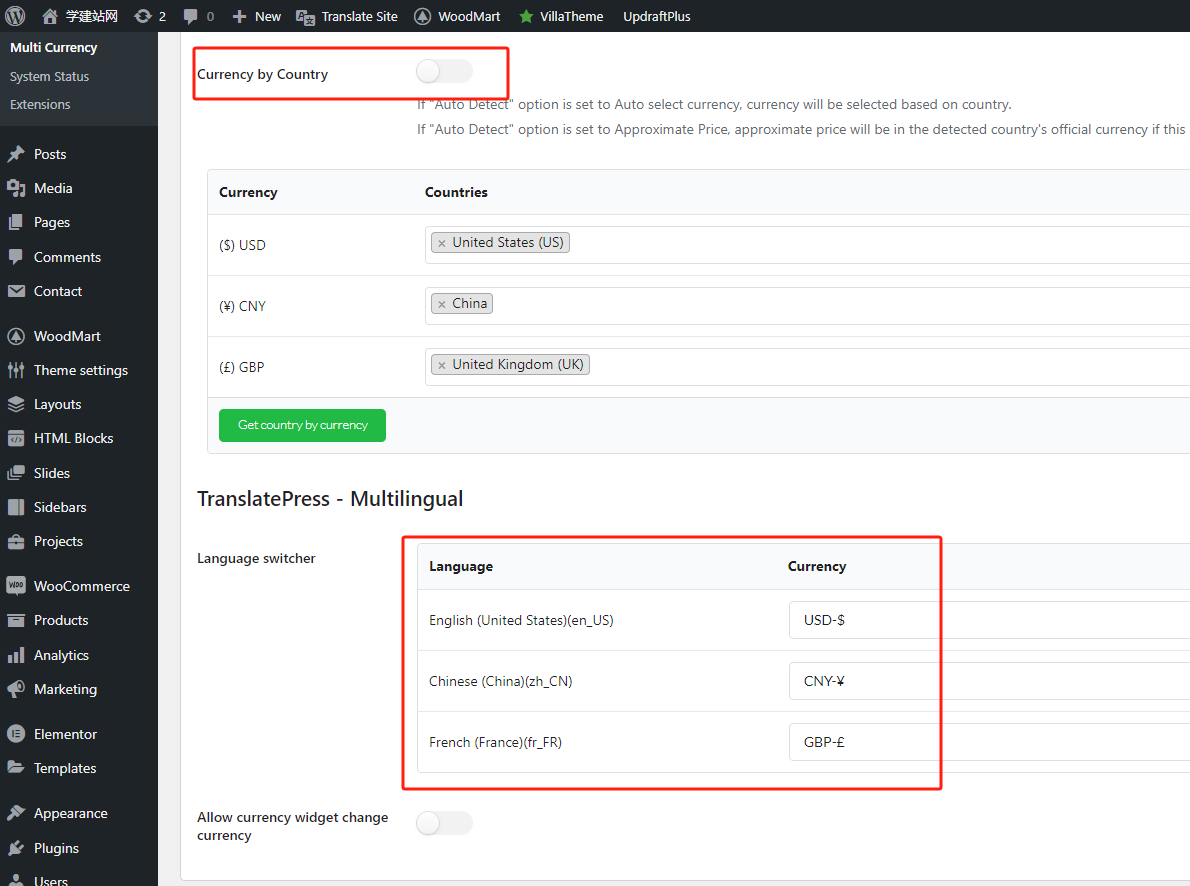
Task: Toggle Allow currency widget change currency
Action: [444, 823]
